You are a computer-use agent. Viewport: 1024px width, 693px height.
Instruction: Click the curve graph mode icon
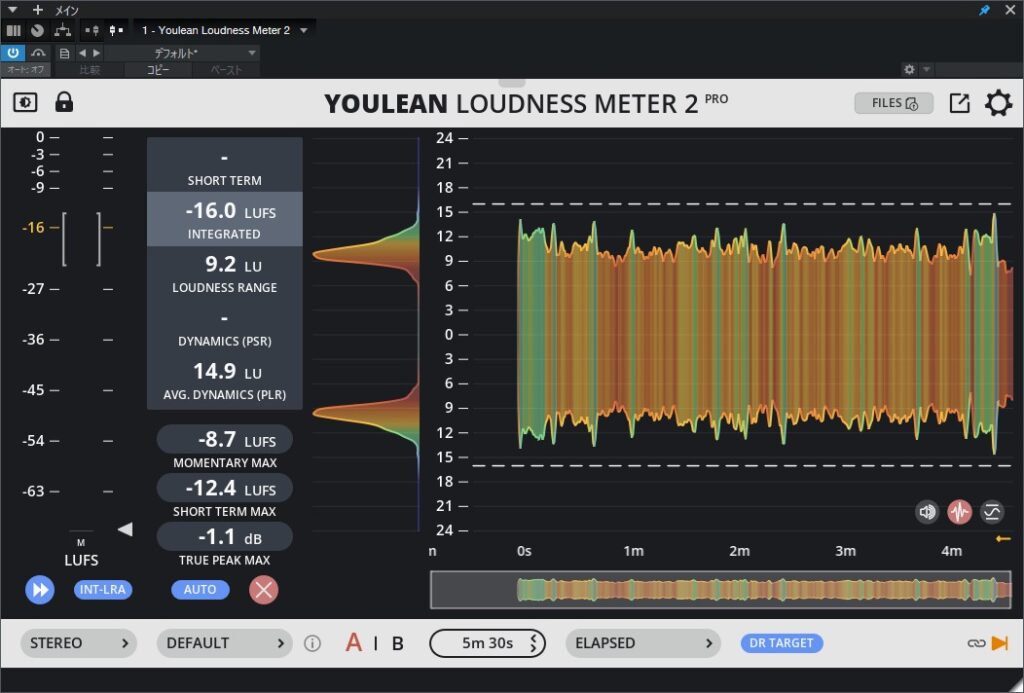pos(992,512)
